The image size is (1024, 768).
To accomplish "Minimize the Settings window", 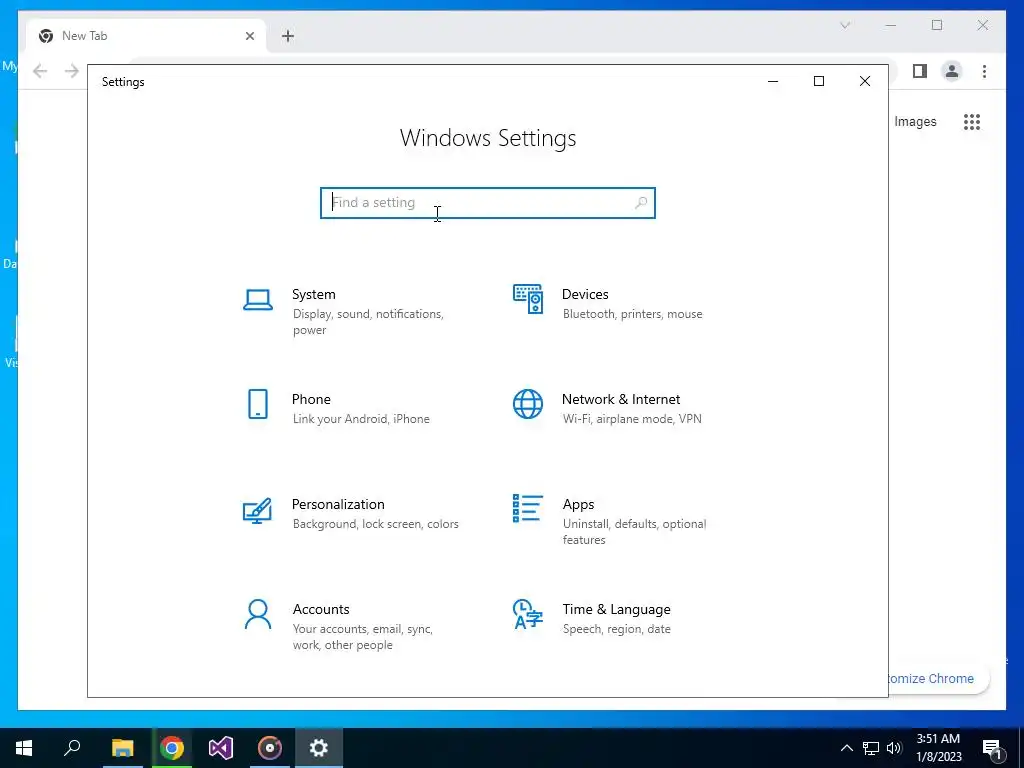I will [773, 81].
